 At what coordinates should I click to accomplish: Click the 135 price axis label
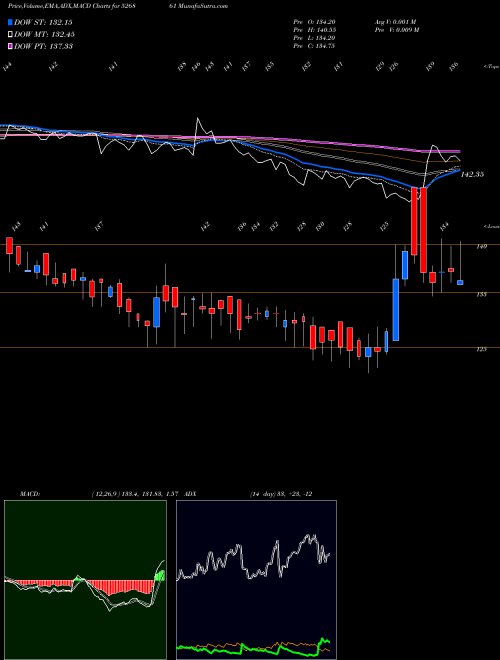pos(481,294)
